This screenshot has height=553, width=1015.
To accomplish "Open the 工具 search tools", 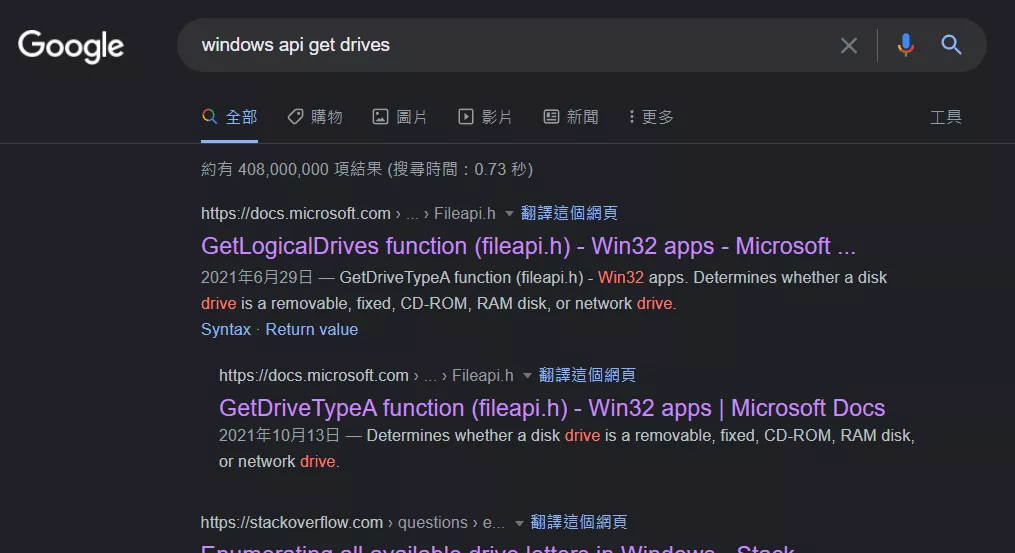I will point(945,117).
